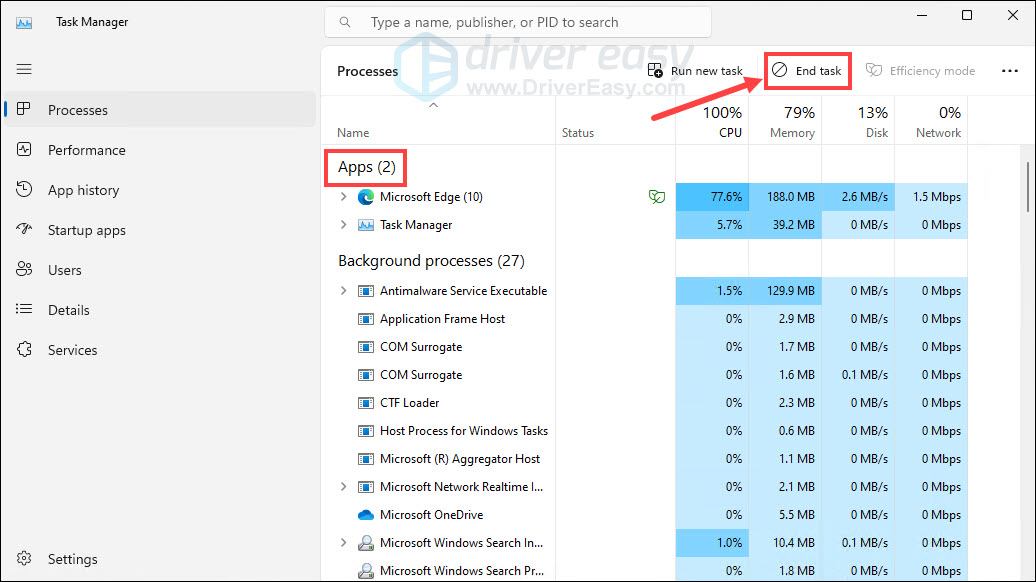This screenshot has width=1036, height=582.
Task: Switch to the Performance page
Action: [88, 149]
